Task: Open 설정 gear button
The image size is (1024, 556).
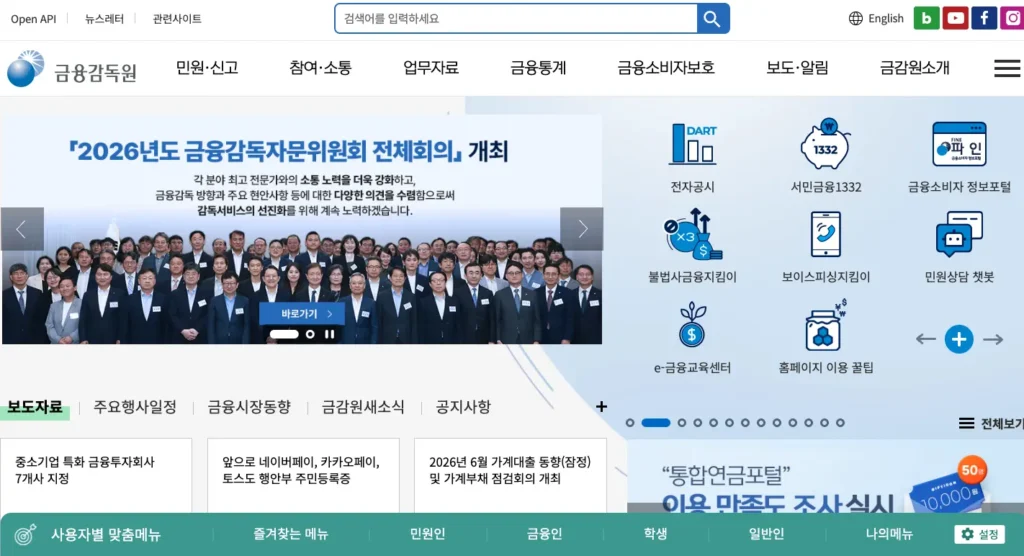Action: point(980,534)
